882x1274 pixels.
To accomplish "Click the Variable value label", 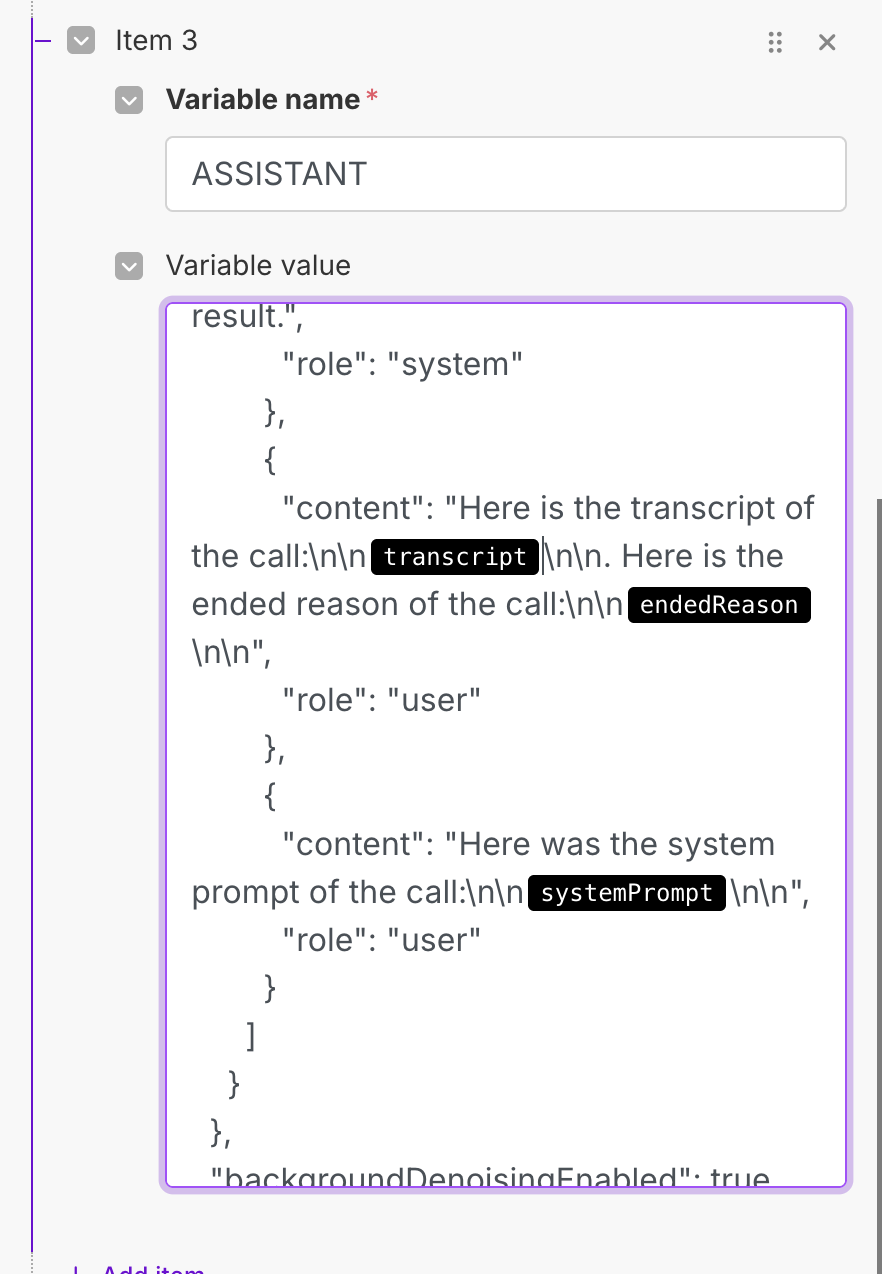I will click(258, 266).
